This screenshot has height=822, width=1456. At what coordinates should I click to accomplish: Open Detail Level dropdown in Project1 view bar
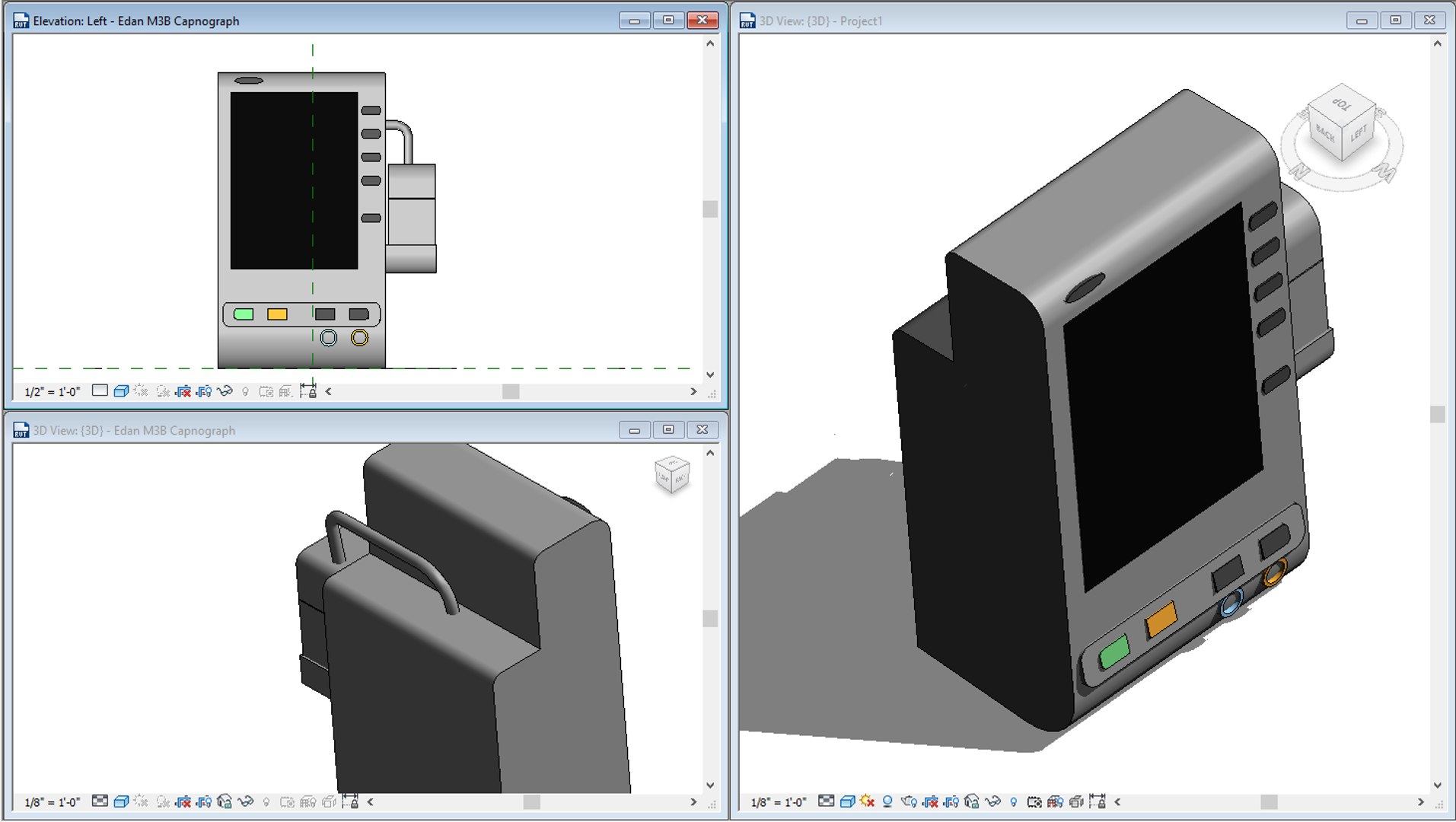[826, 801]
